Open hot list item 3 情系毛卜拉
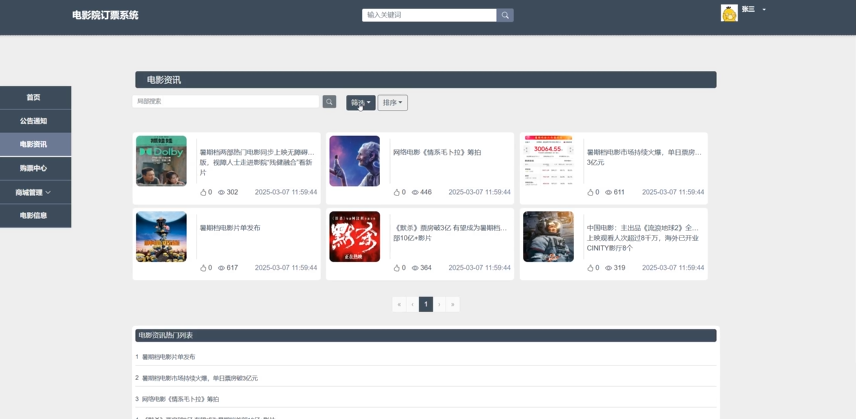The height and width of the screenshot is (419, 856). [x=181, y=399]
